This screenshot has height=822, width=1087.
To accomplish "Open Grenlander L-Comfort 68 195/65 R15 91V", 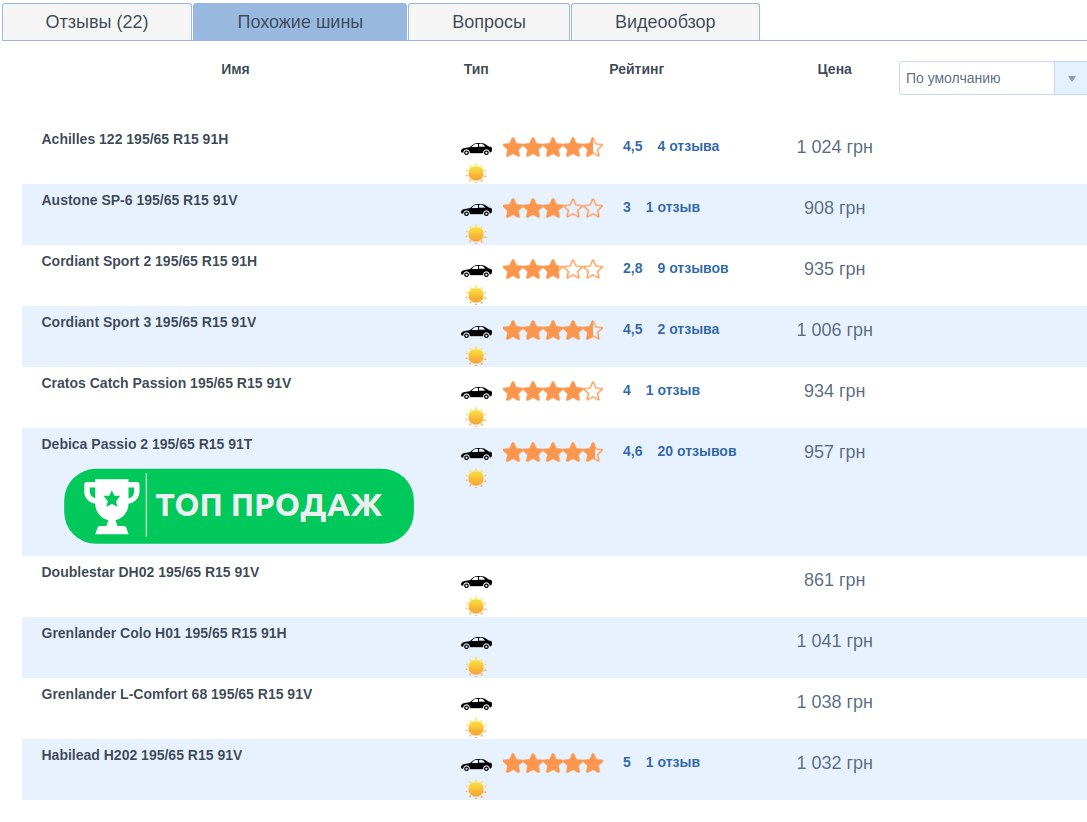I will 177,694.
